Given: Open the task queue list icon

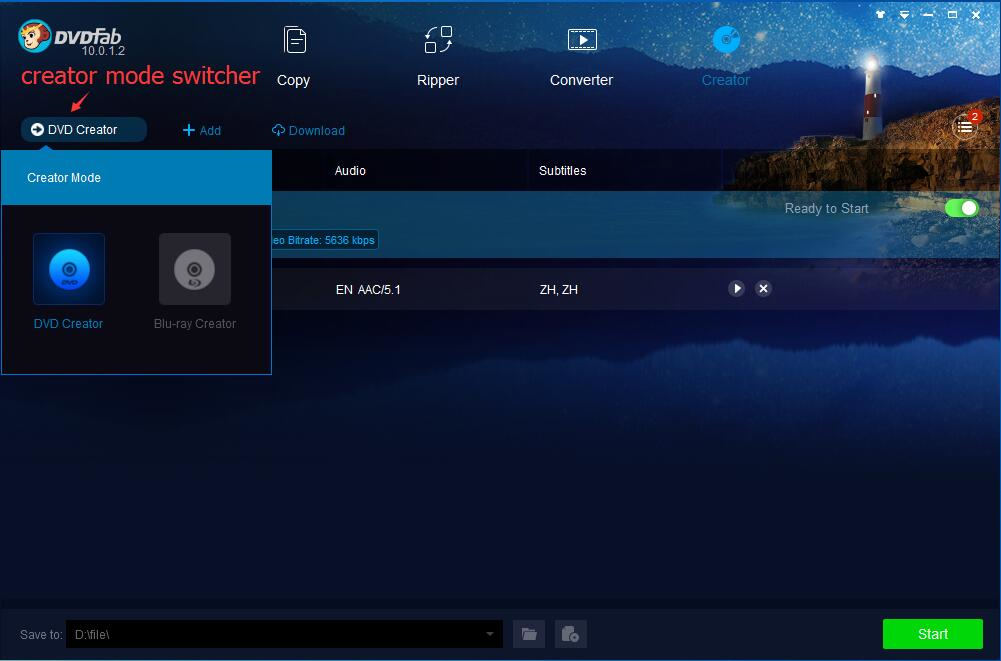Looking at the screenshot, I should point(964,126).
